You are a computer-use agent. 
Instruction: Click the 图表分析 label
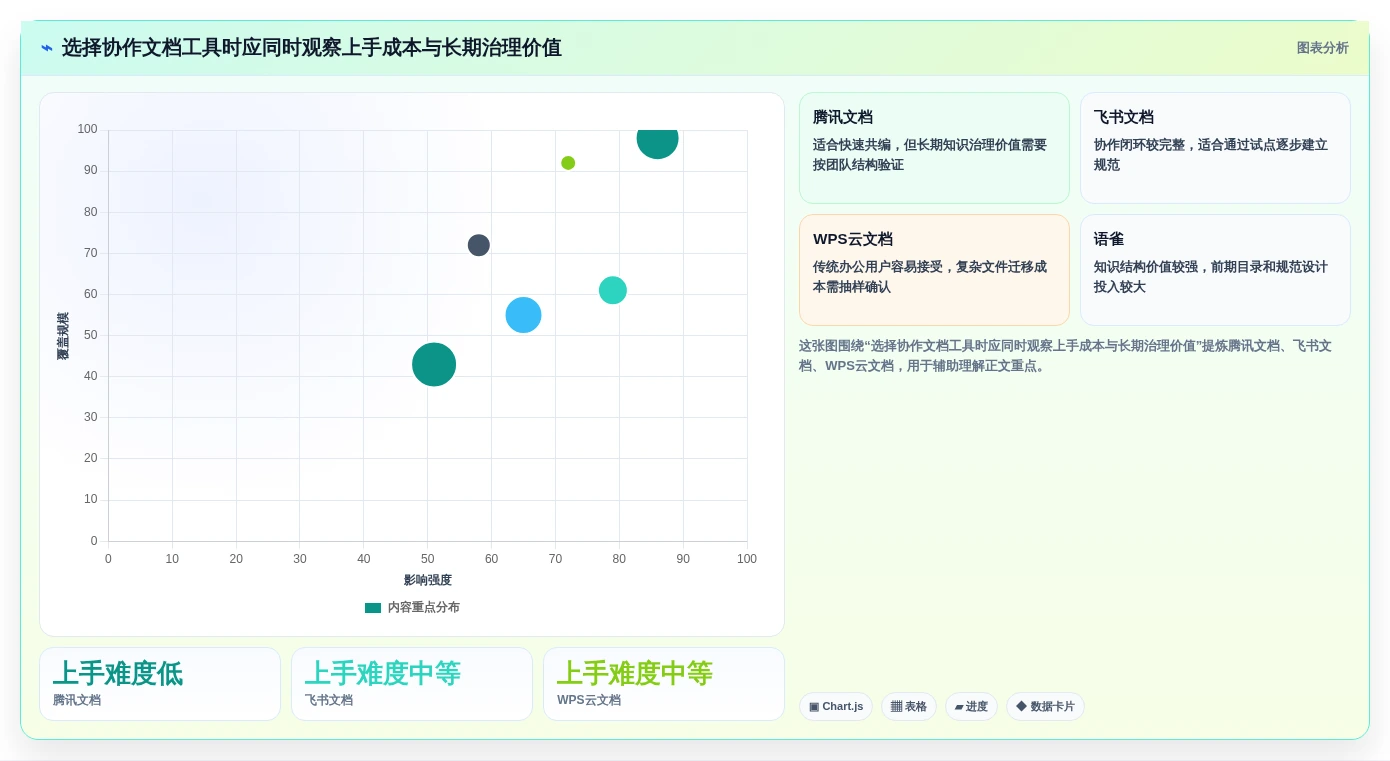click(x=1322, y=48)
